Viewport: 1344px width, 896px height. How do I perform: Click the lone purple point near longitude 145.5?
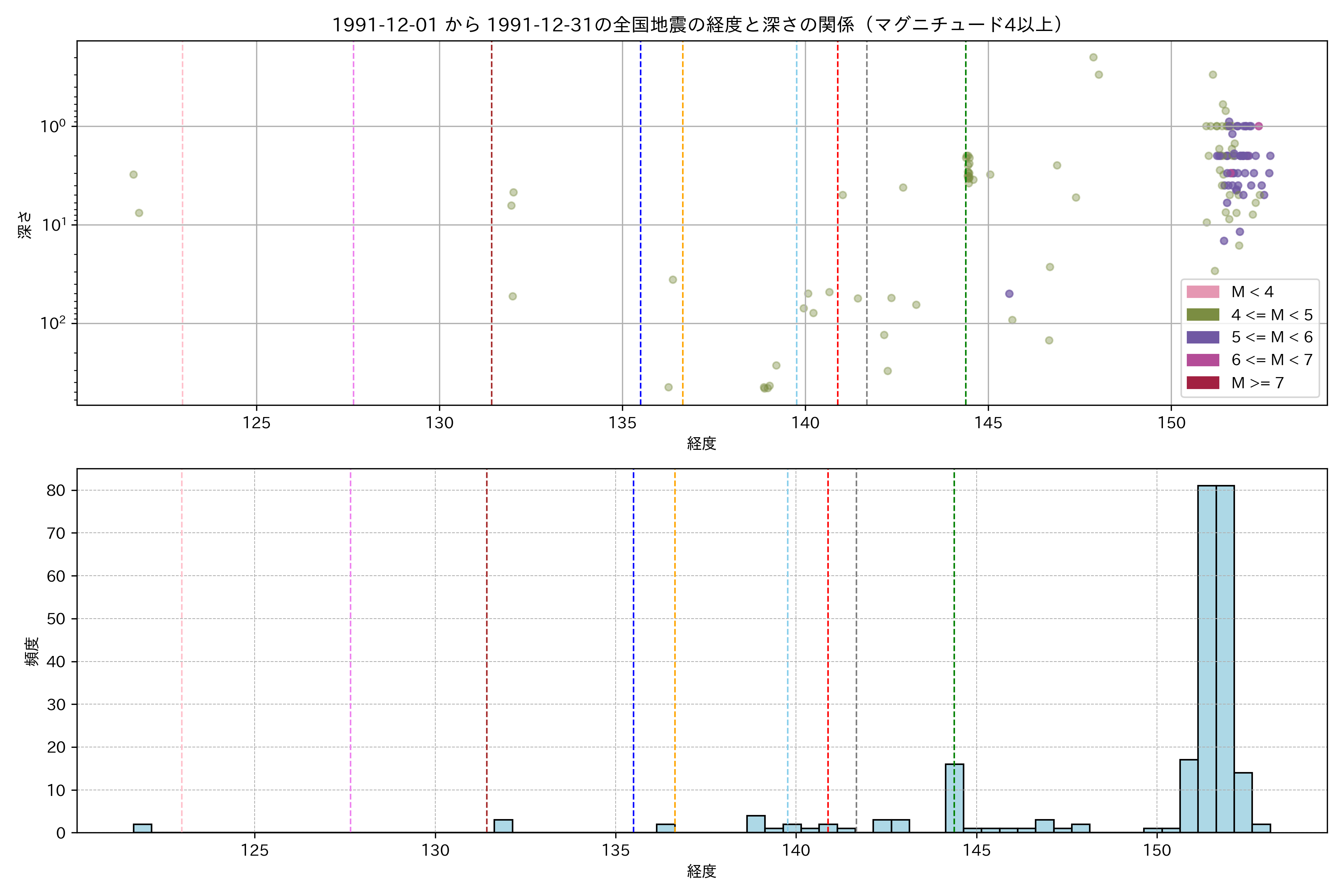[x=1009, y=294]
